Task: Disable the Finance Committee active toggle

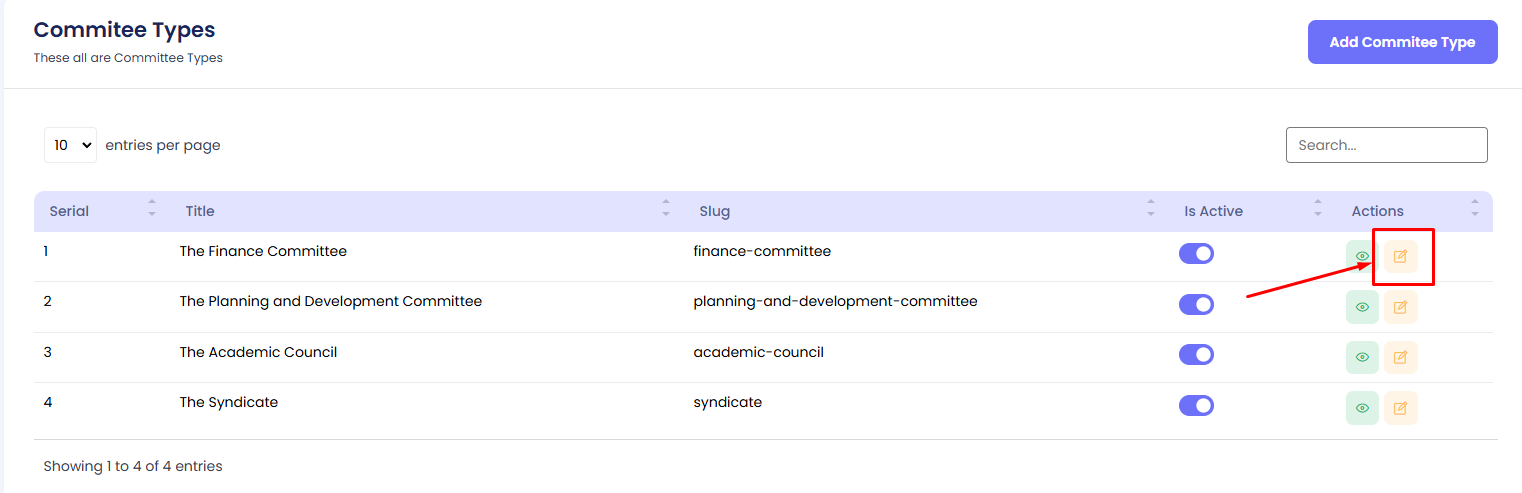Action: 1196,254
